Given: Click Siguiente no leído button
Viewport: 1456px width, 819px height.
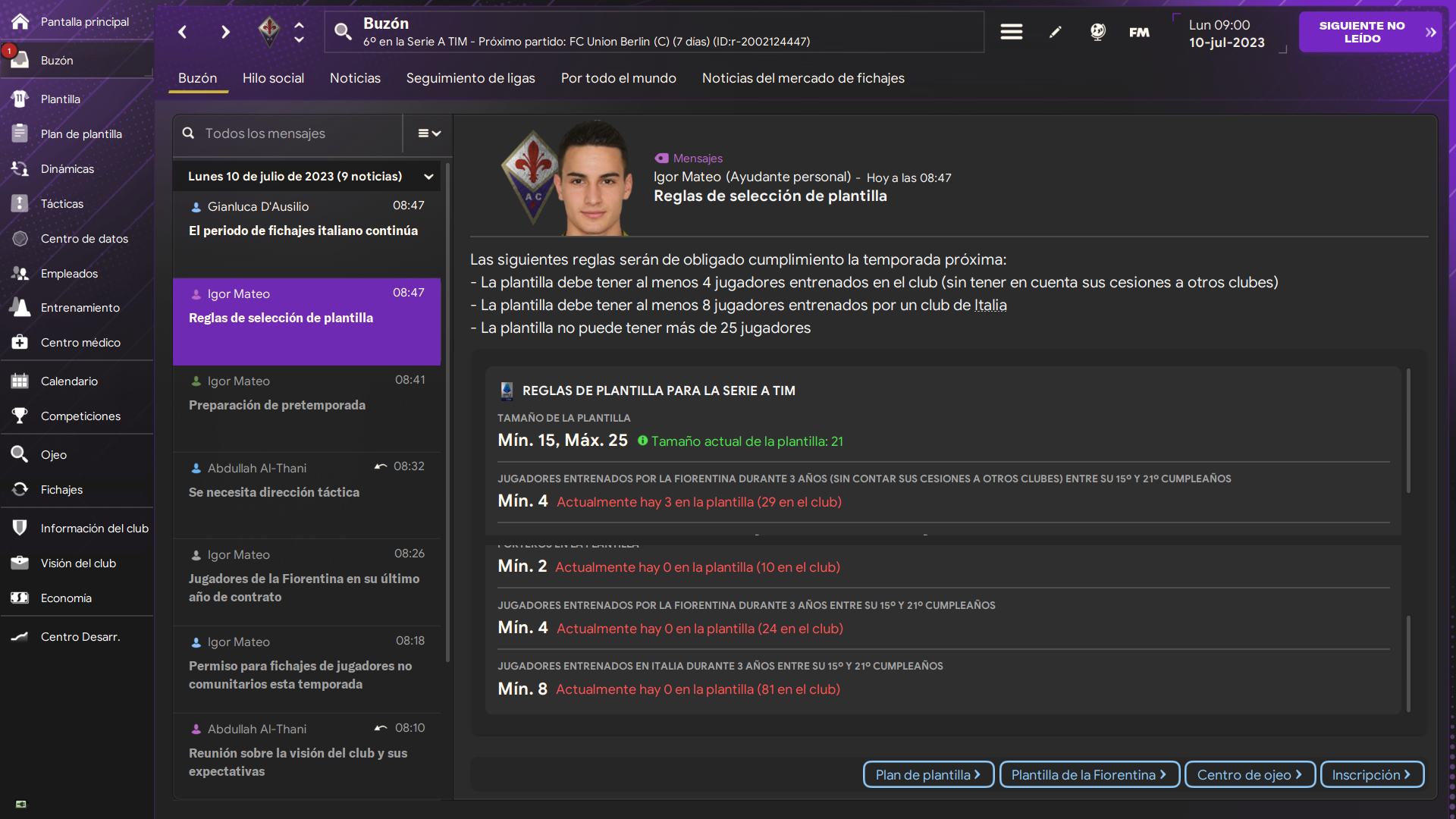Looking at the screenshot, I should (x=1370, y=32).
